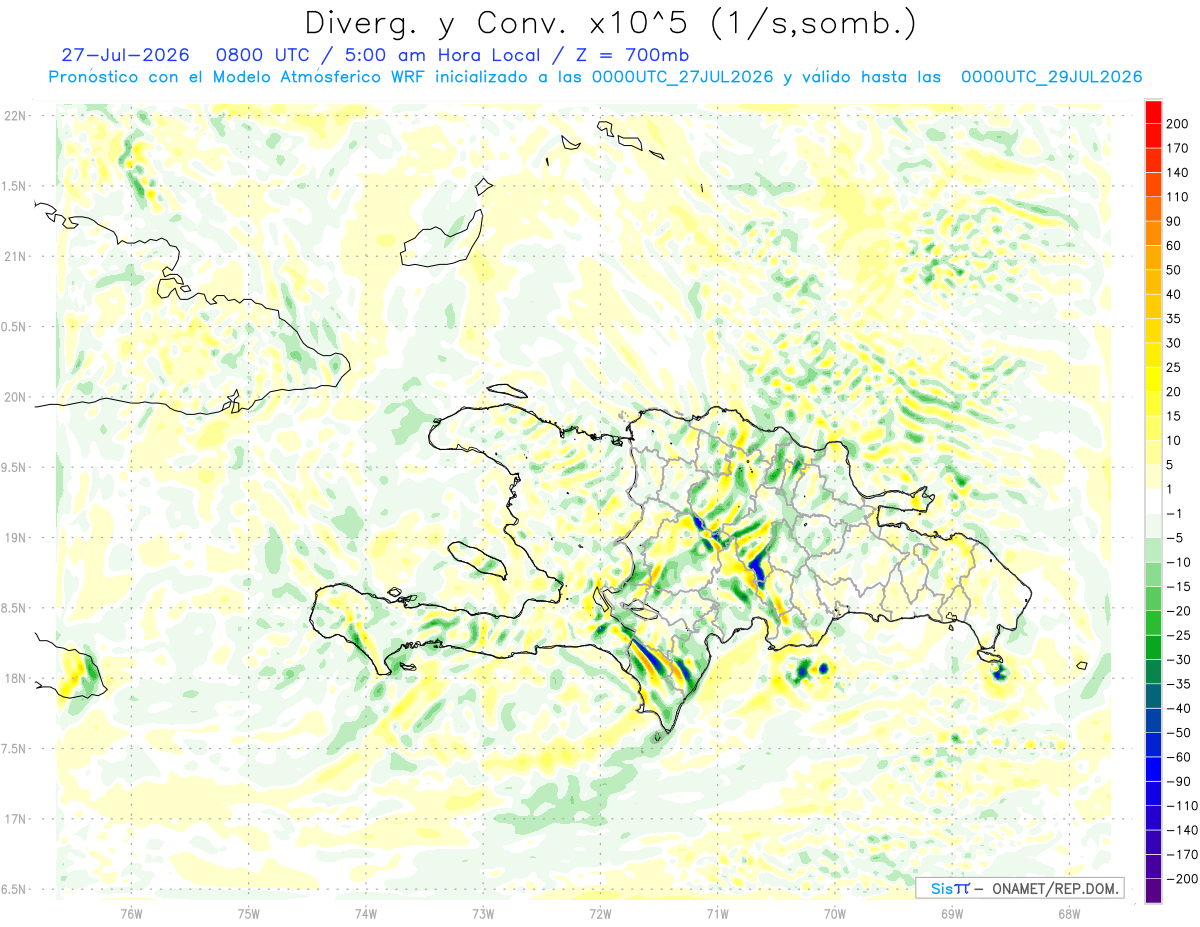The width and height of the screenshot is (1200, 927).
Task: Click the '21N' latitude label
Action: pyautogui.click(x=16, y=256)
